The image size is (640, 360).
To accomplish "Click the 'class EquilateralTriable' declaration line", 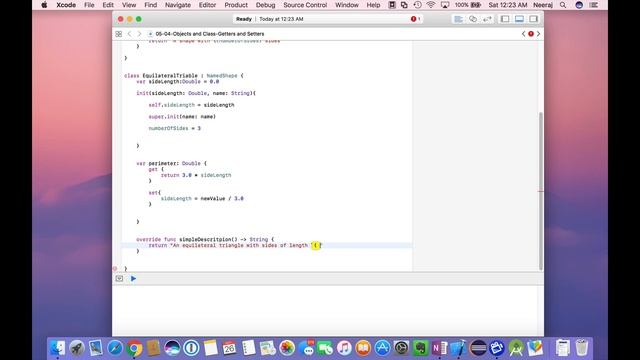I will point(184,76).
